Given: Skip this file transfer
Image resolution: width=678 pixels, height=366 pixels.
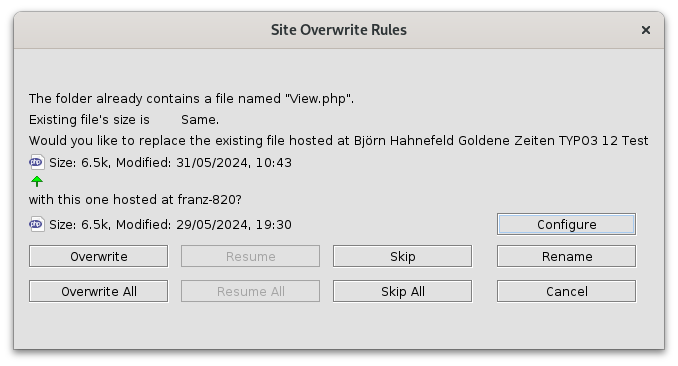Looking at the screenshot, I should (403, 257).
